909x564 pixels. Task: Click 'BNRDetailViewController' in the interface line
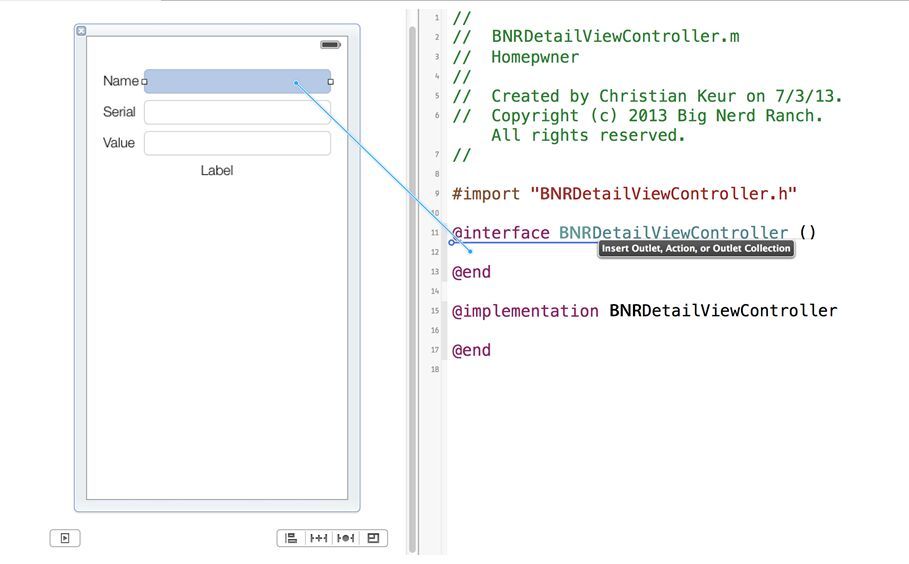[674, 233]
